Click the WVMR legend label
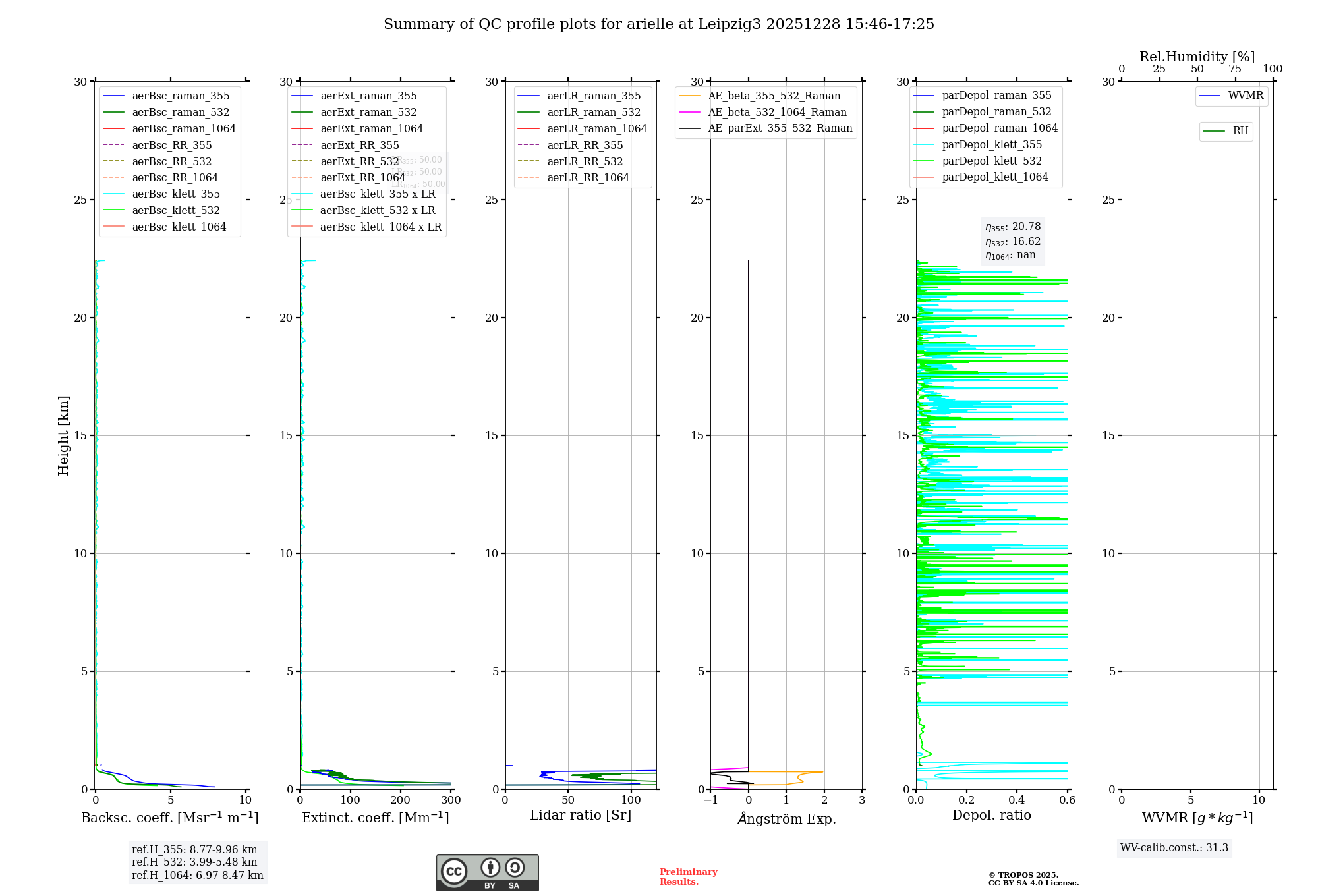Viewport: 1318px width, 896px height. pyautogui.click(x=1246, y=96)
